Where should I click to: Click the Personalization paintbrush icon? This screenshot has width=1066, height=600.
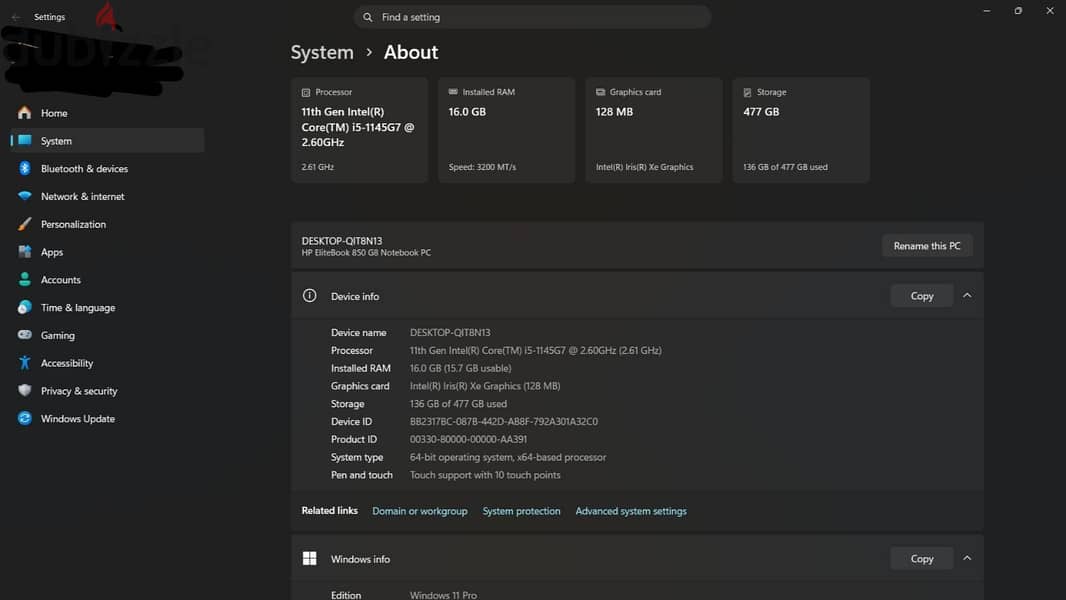(24, 224)
